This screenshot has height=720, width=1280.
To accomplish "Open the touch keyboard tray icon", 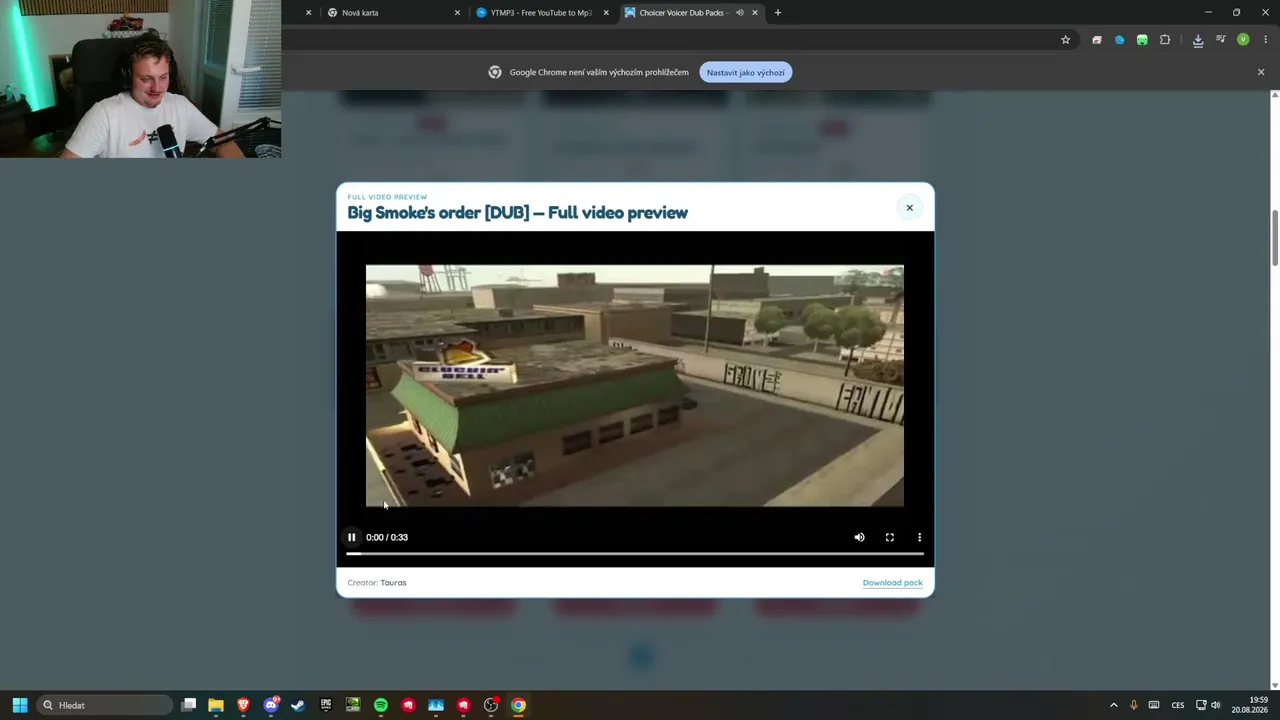I will (1154, 705).
